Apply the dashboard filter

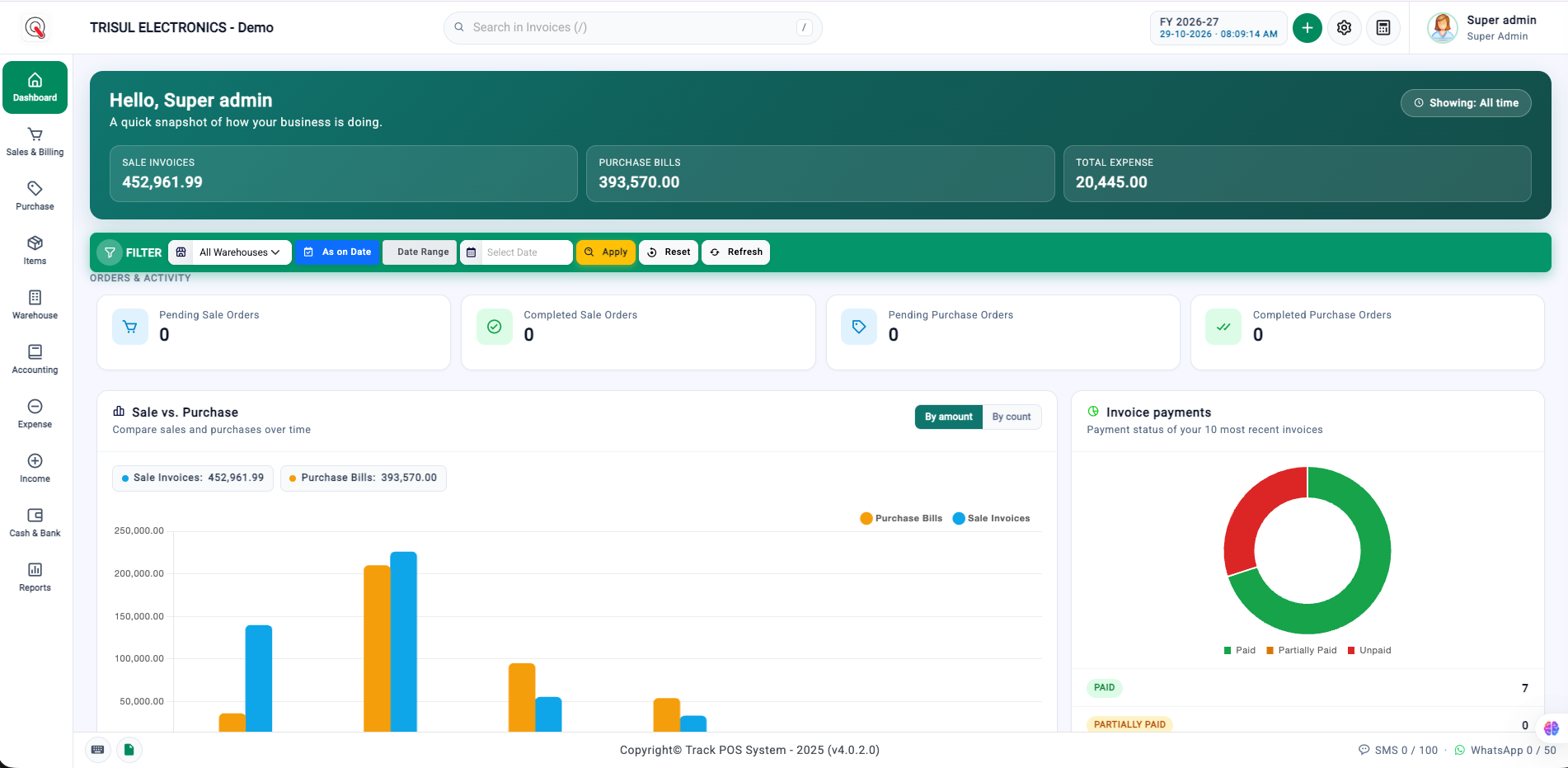coord(606,252)
